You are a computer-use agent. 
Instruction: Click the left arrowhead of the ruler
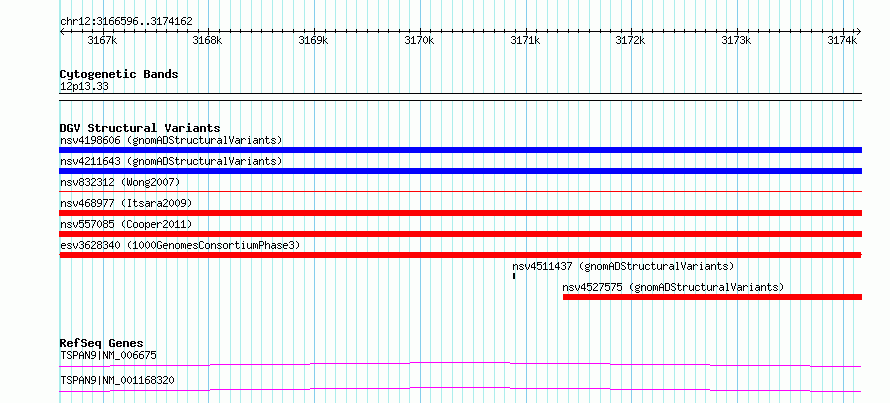pos(62,32)
